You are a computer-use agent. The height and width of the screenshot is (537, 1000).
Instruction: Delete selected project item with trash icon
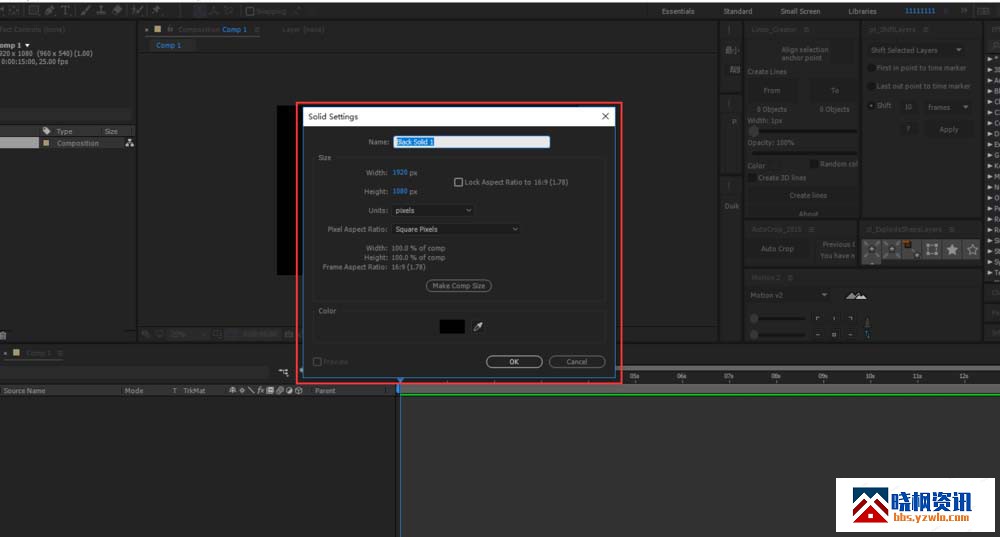[3, 335]
